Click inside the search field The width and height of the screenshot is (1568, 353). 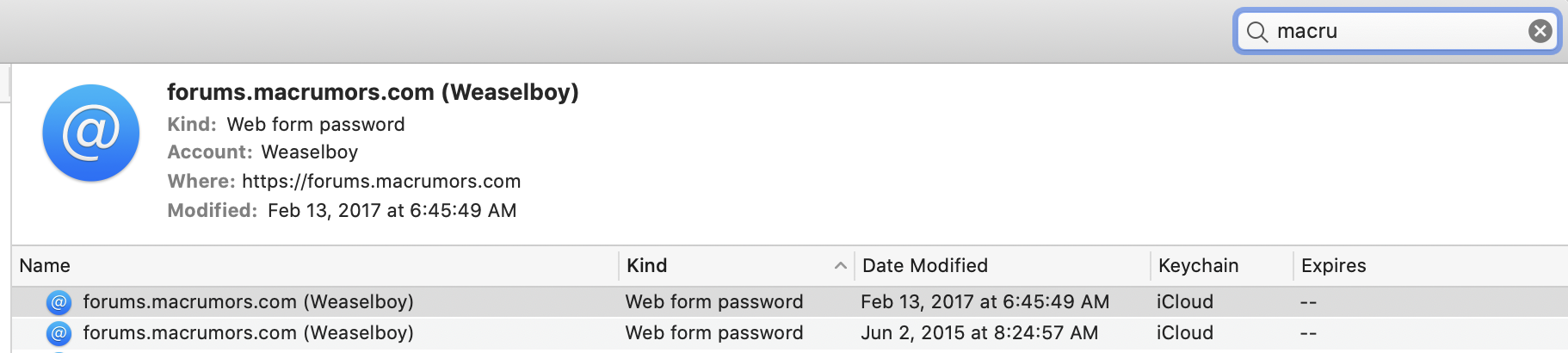1394,31
